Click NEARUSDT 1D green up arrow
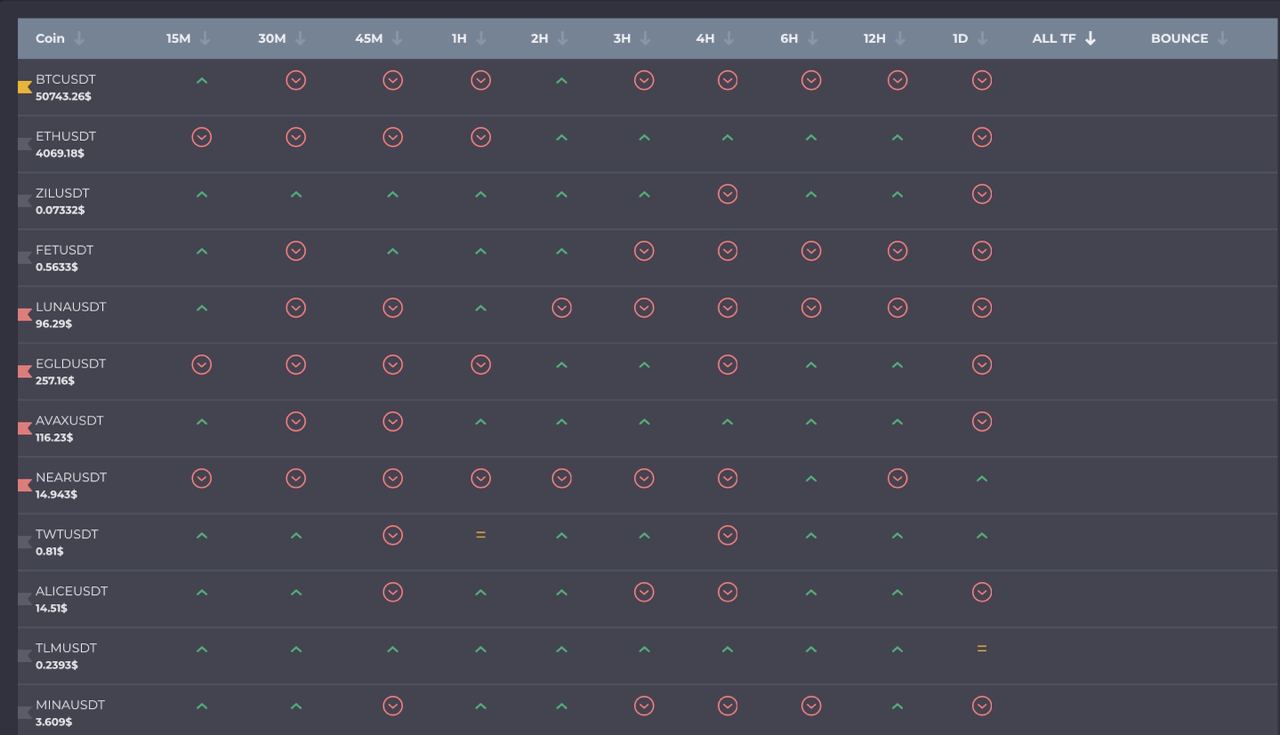Viewport: 1280px width, 735px height. click(982, 479)
